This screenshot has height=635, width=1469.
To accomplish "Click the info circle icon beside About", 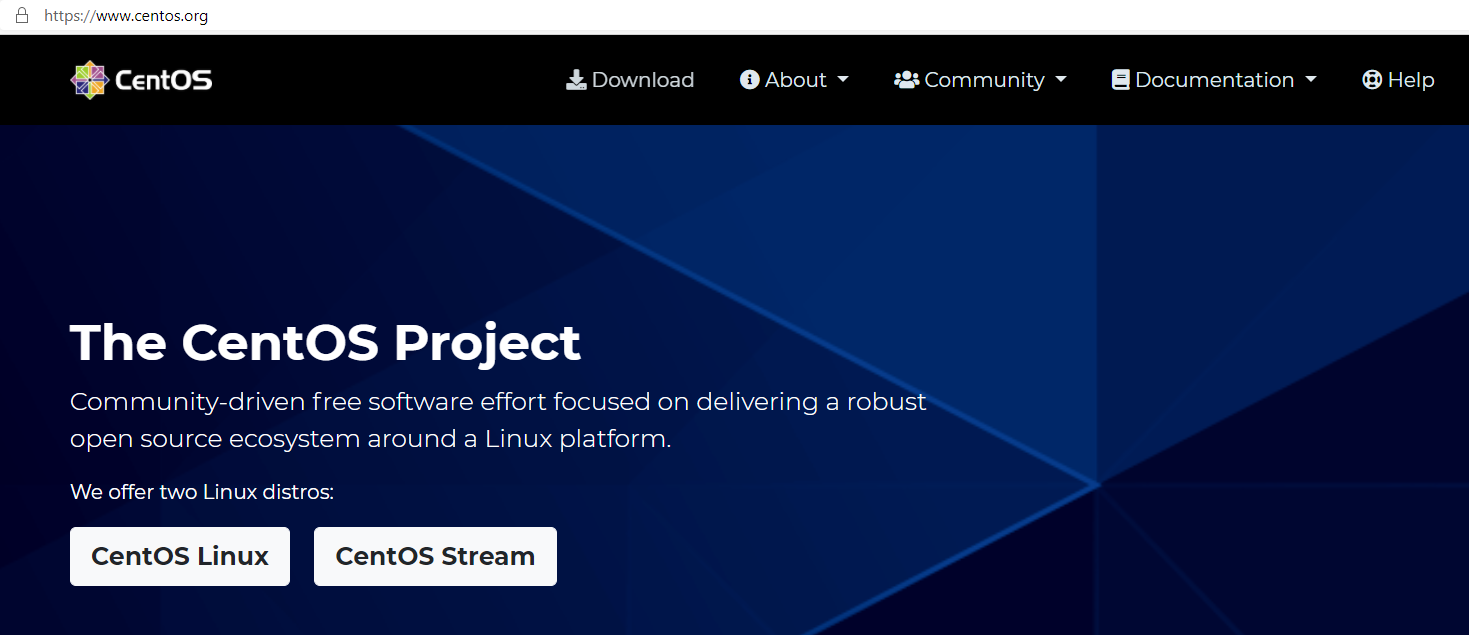I will tap(750, 80).
